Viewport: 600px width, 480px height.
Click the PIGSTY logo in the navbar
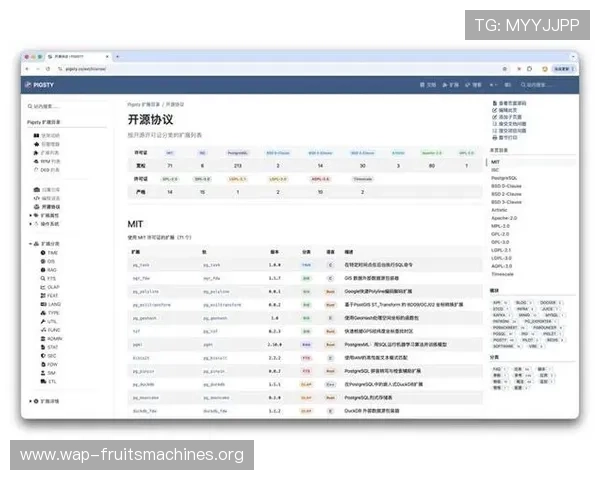coord(40,85)
